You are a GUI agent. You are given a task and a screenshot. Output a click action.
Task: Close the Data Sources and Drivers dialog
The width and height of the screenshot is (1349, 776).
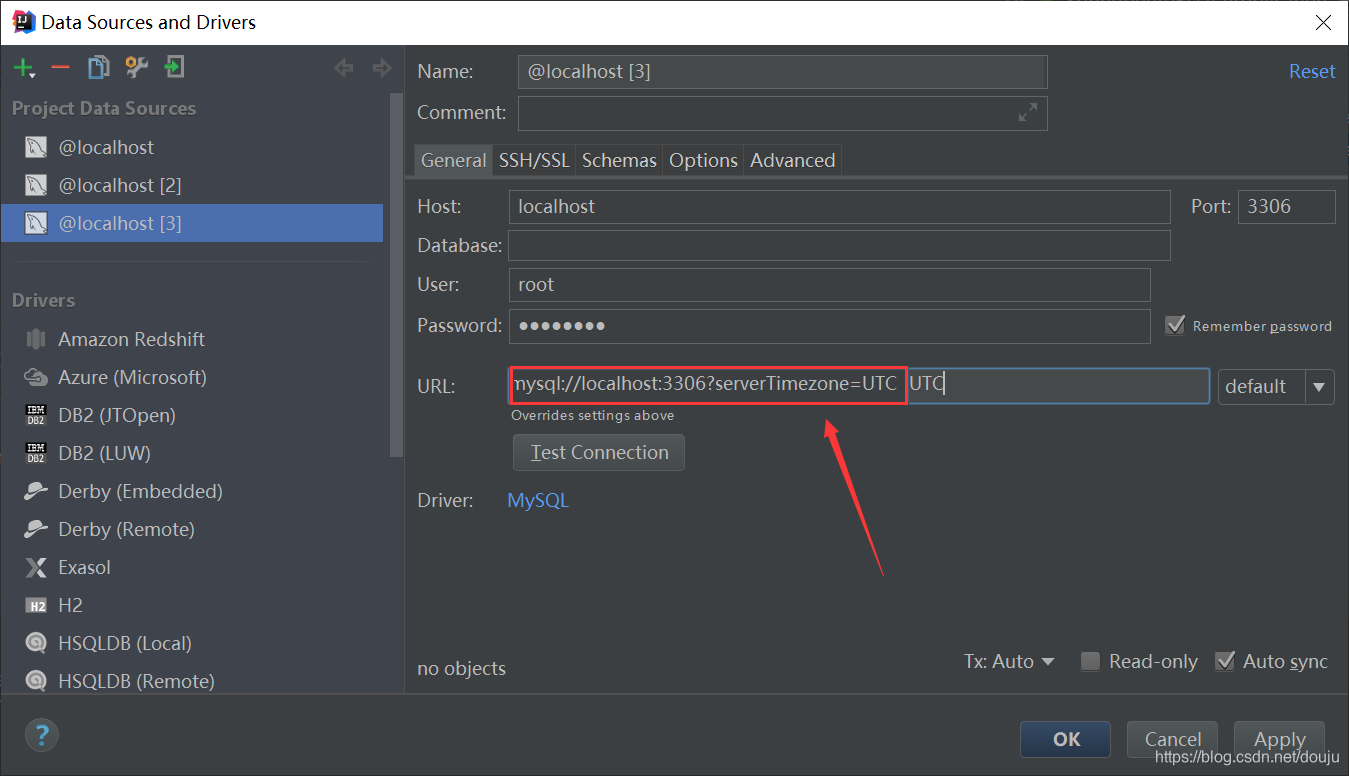(x=1322, y=22)
